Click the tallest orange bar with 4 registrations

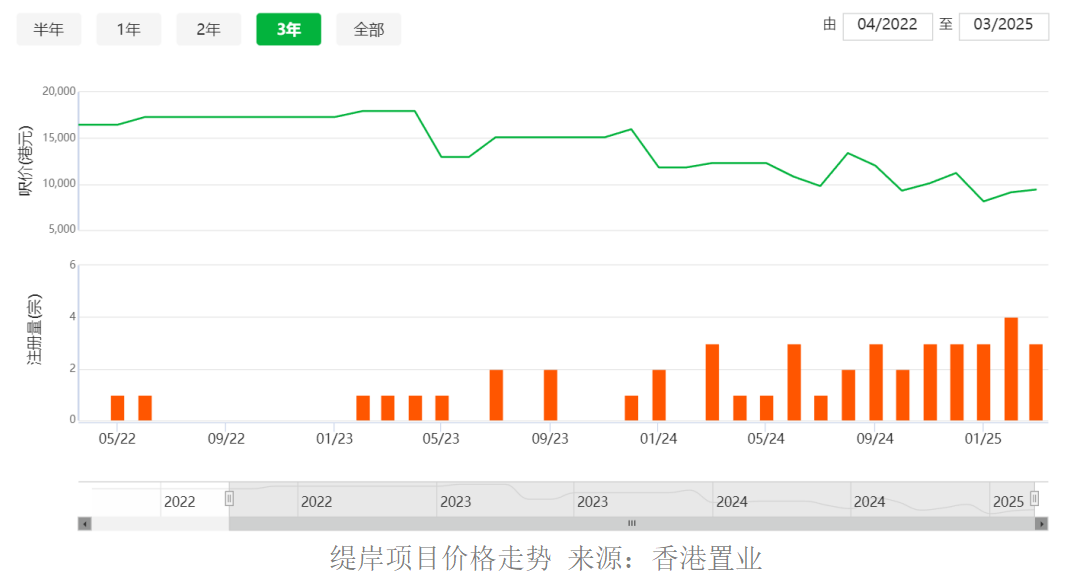tap(1011, 369)
